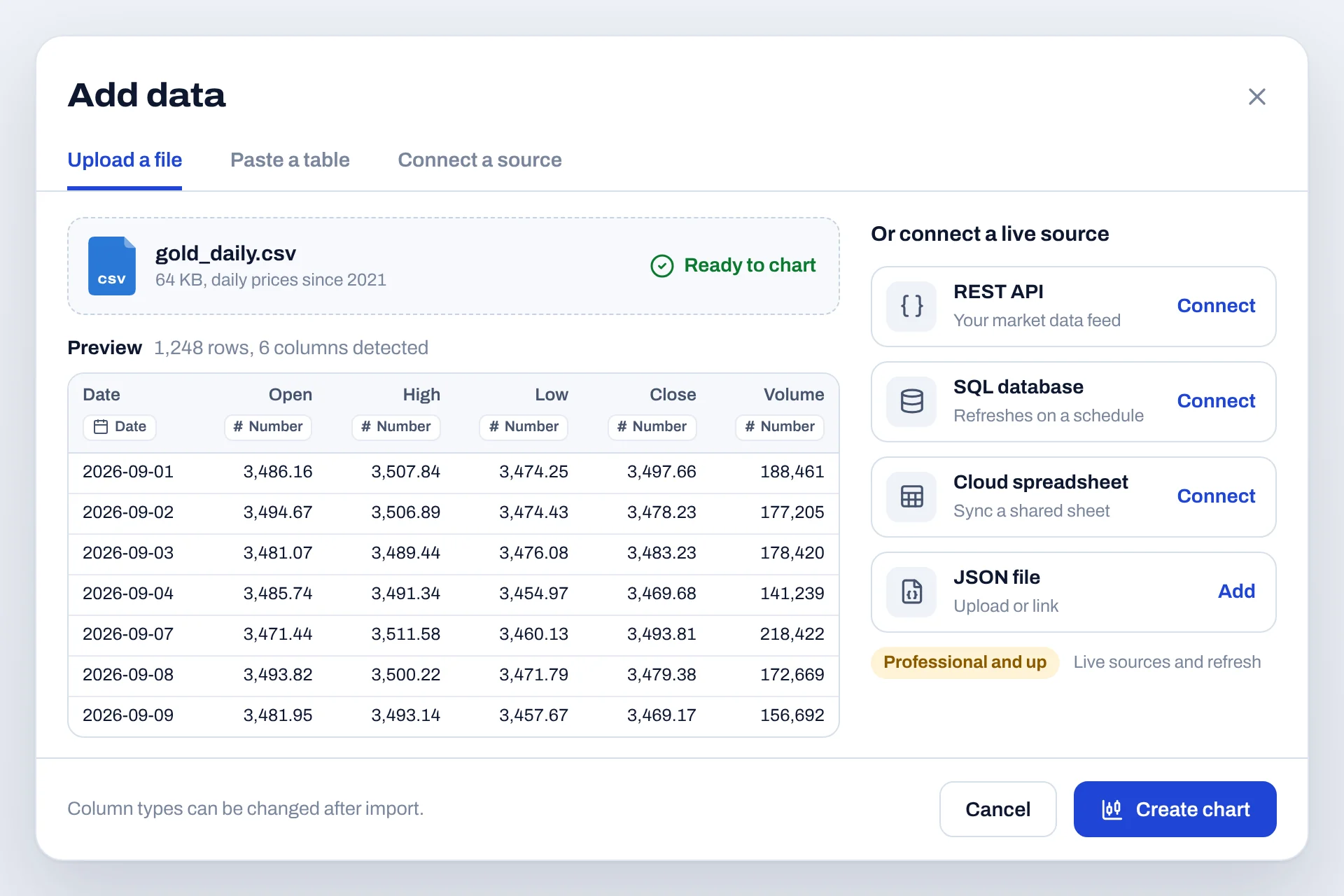Click the Close value 3,483.23
The height and width of the screenshot is (896, 1344).
pyautogui.click(x=661, y=553)
